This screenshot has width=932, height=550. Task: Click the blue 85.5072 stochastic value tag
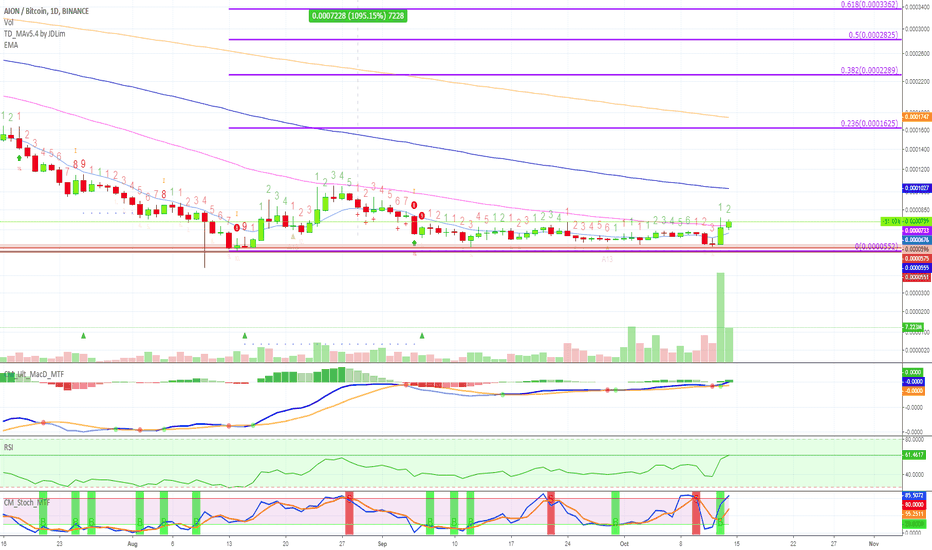tap(914, 495)
